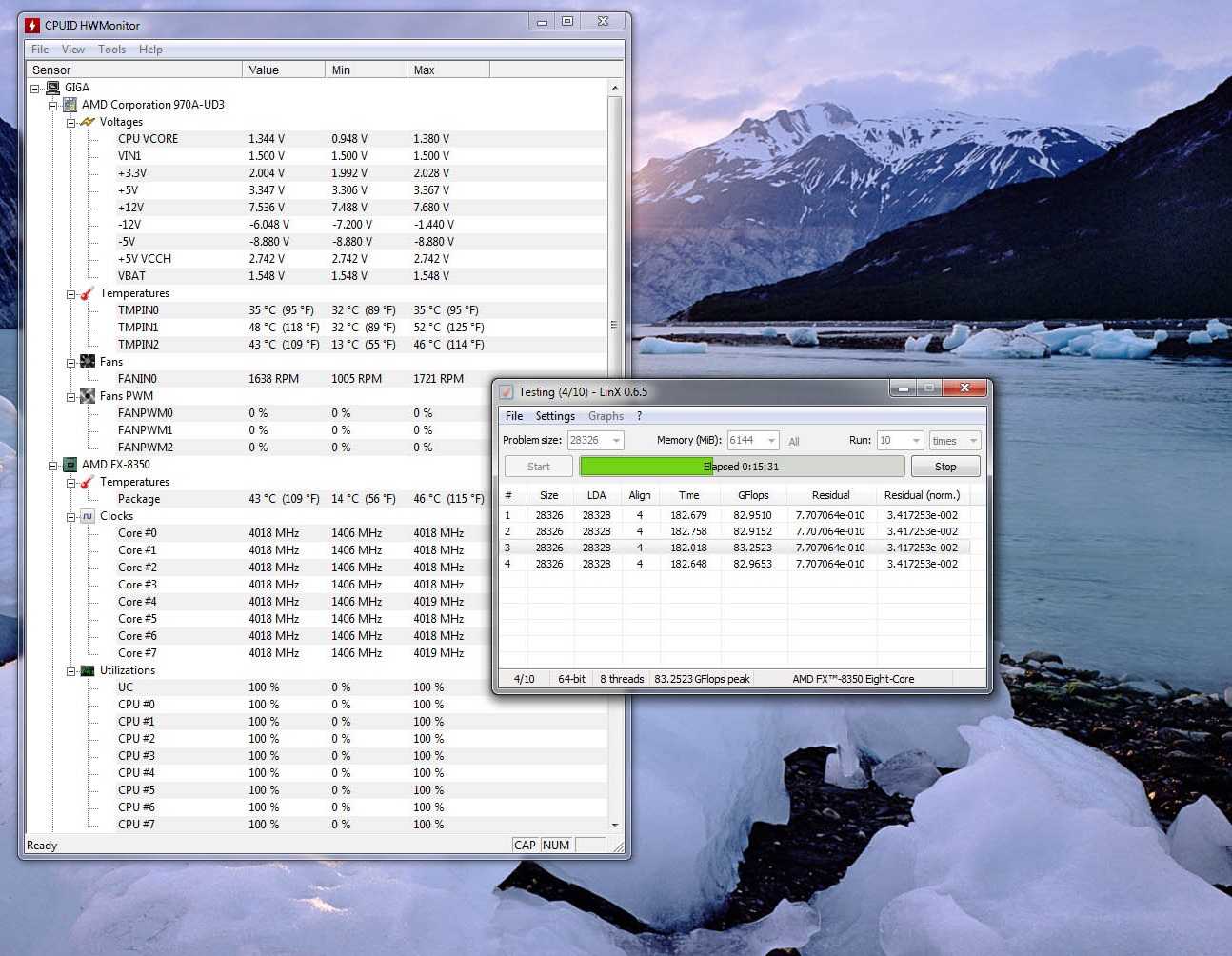Collapse the Fans PWM section
The height and width of the screenshot is (956, 1232).
click(70, 397)
